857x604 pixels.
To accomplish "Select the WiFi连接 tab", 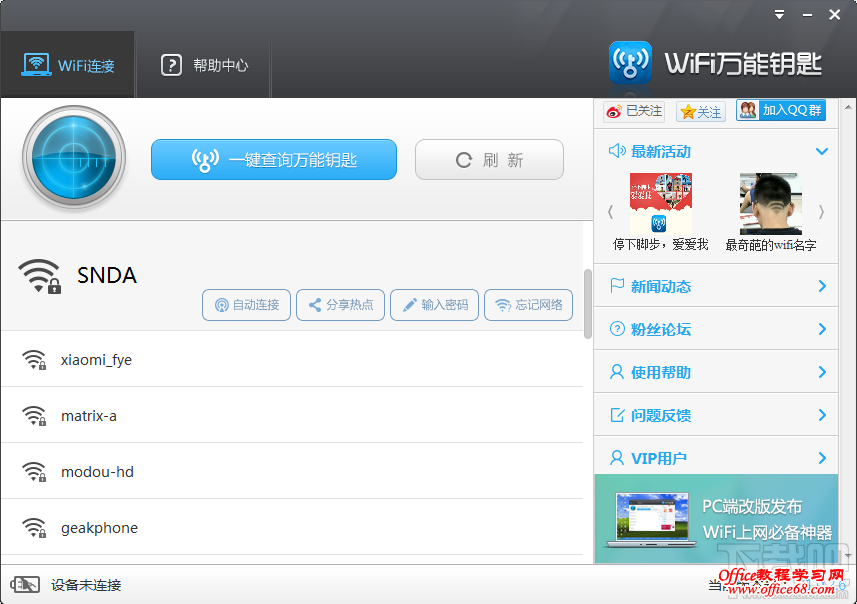I will (67, 66).
